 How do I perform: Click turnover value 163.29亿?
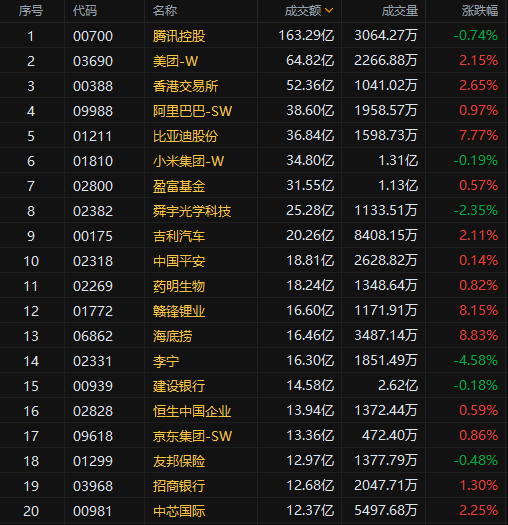(306, 35)
